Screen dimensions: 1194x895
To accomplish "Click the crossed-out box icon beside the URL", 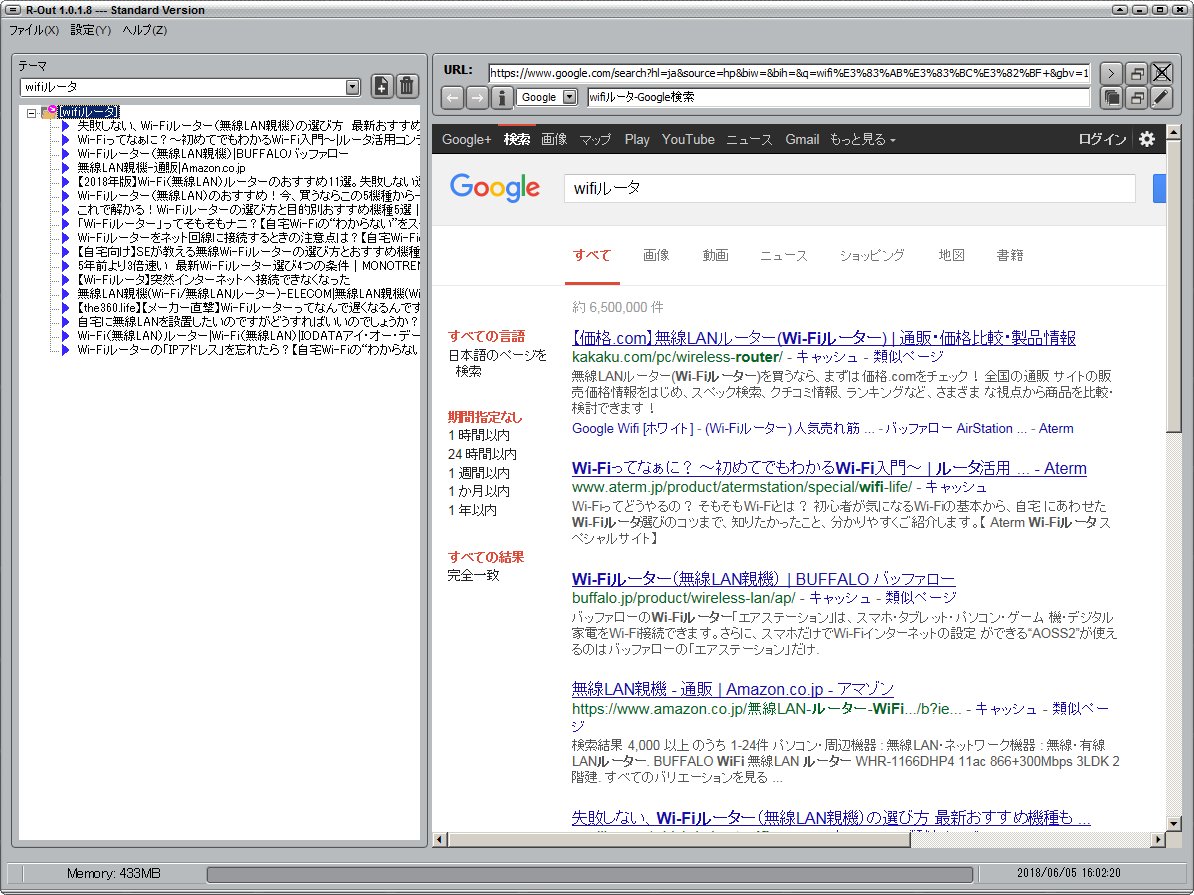I will (x=1161, y=73).
